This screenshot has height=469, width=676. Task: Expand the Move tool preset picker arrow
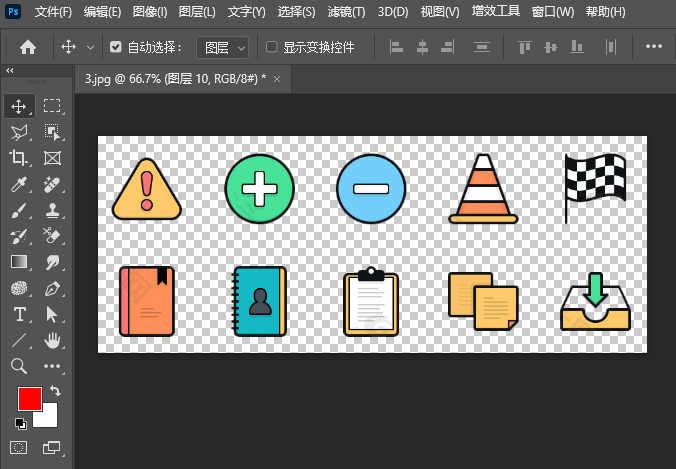[90, 47]
